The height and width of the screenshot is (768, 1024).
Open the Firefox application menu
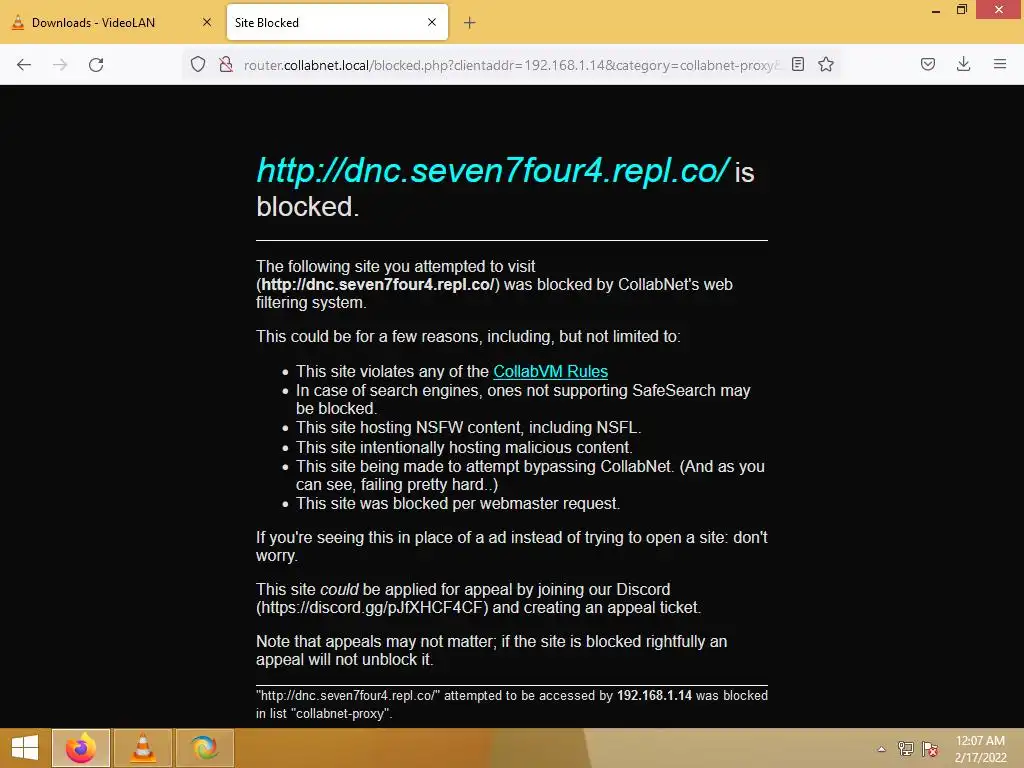click(x=999, y=64)
